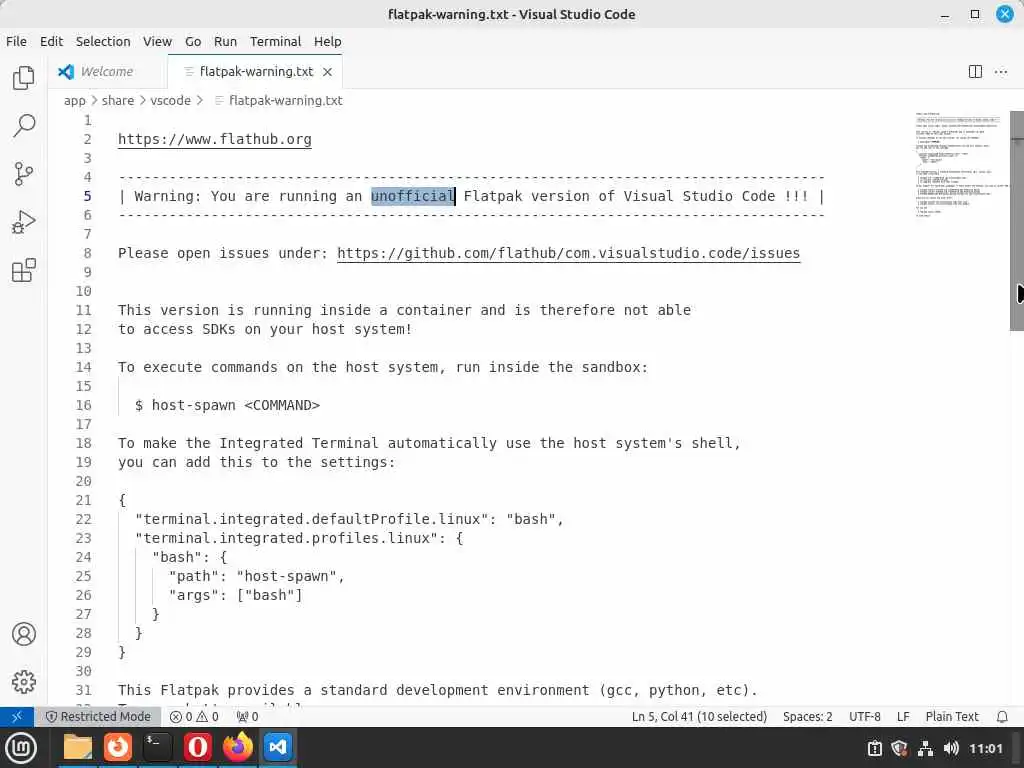Expand the 'app' breadcrumb segment
This screenshot has height=768, width=1024.
[74, 101]
